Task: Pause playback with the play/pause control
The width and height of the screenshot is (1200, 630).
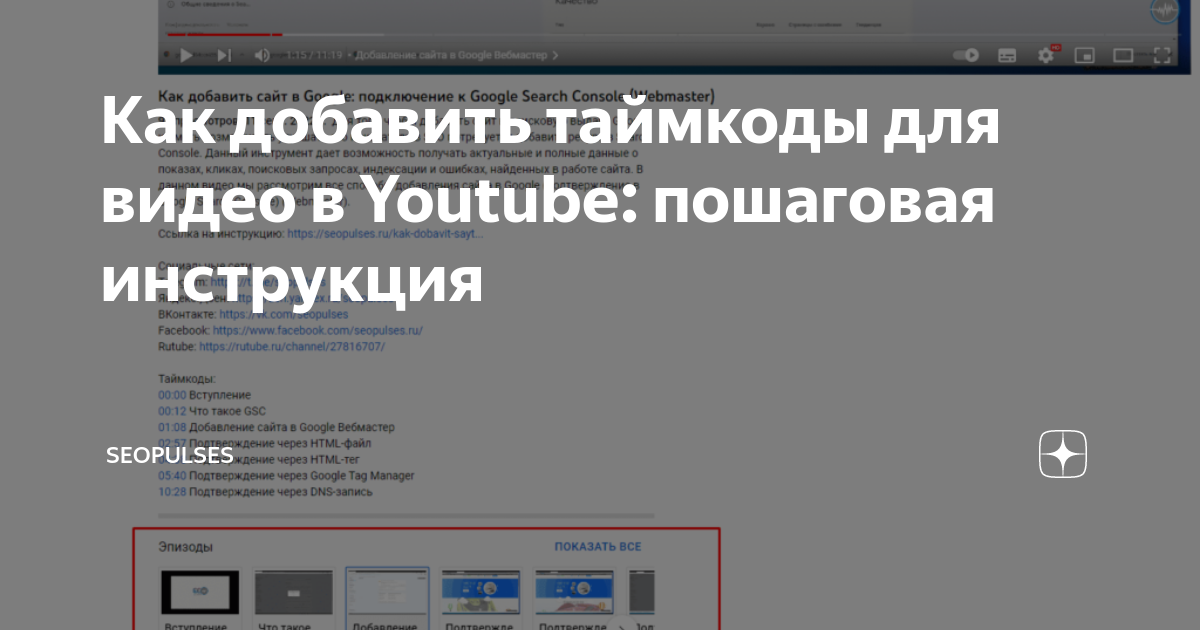Action: pyautogui.click(x=186, y=55)
